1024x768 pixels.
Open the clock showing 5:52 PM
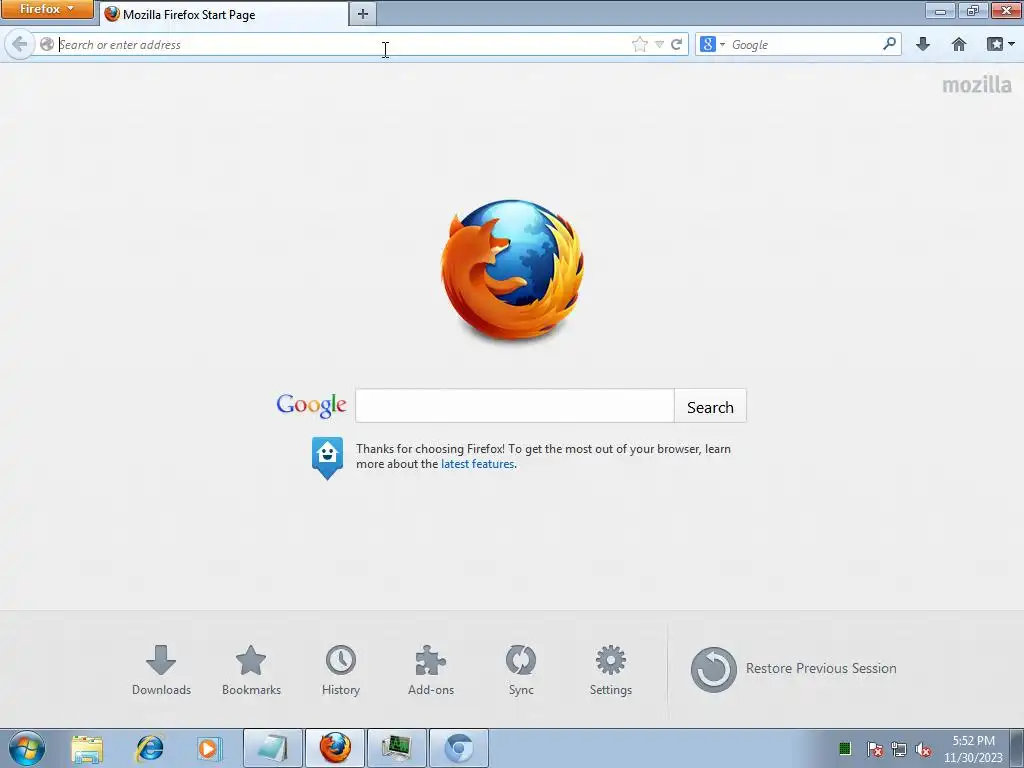(973, 749)
